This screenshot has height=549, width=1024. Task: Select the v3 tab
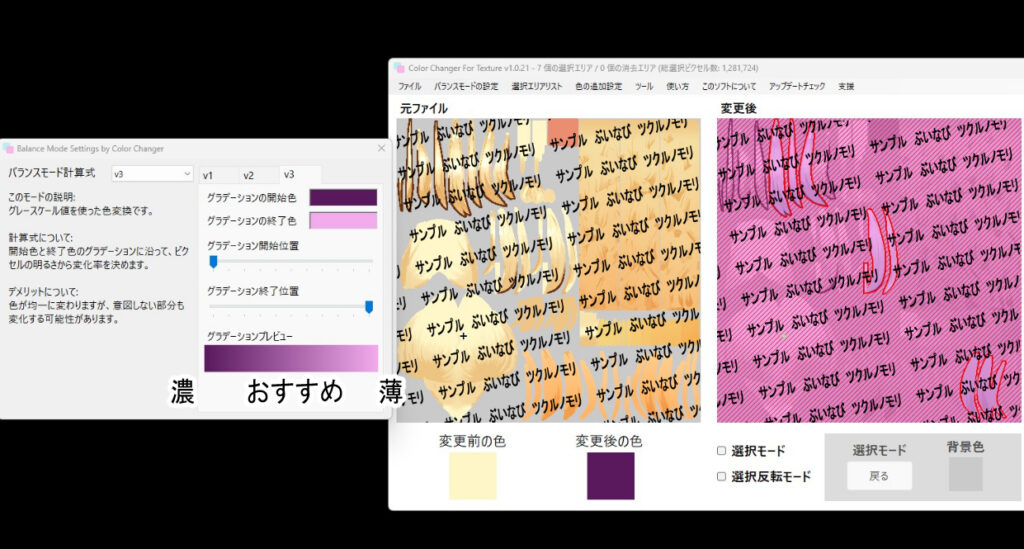pos(289,176)
